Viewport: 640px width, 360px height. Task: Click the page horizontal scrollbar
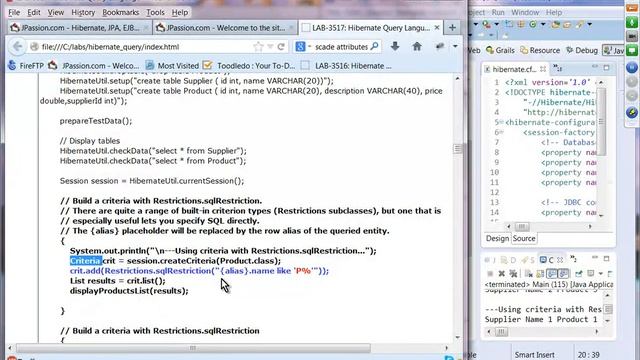tap(193, 348)
